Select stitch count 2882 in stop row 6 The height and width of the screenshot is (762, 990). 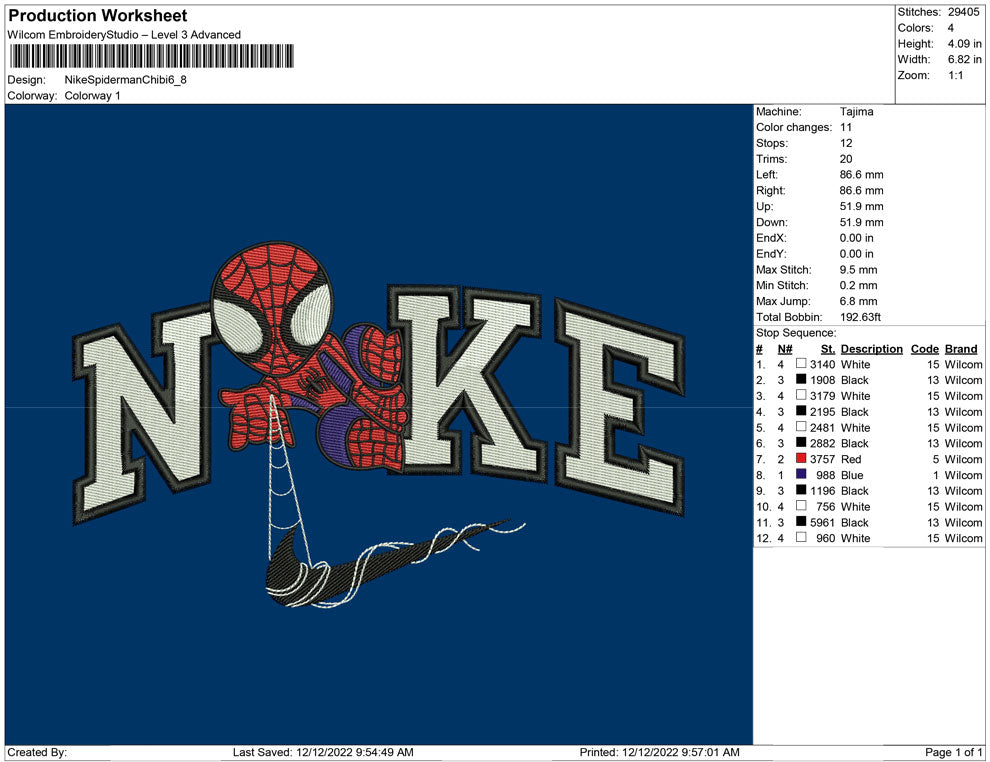pyautogui.click(x=823, y=443)
